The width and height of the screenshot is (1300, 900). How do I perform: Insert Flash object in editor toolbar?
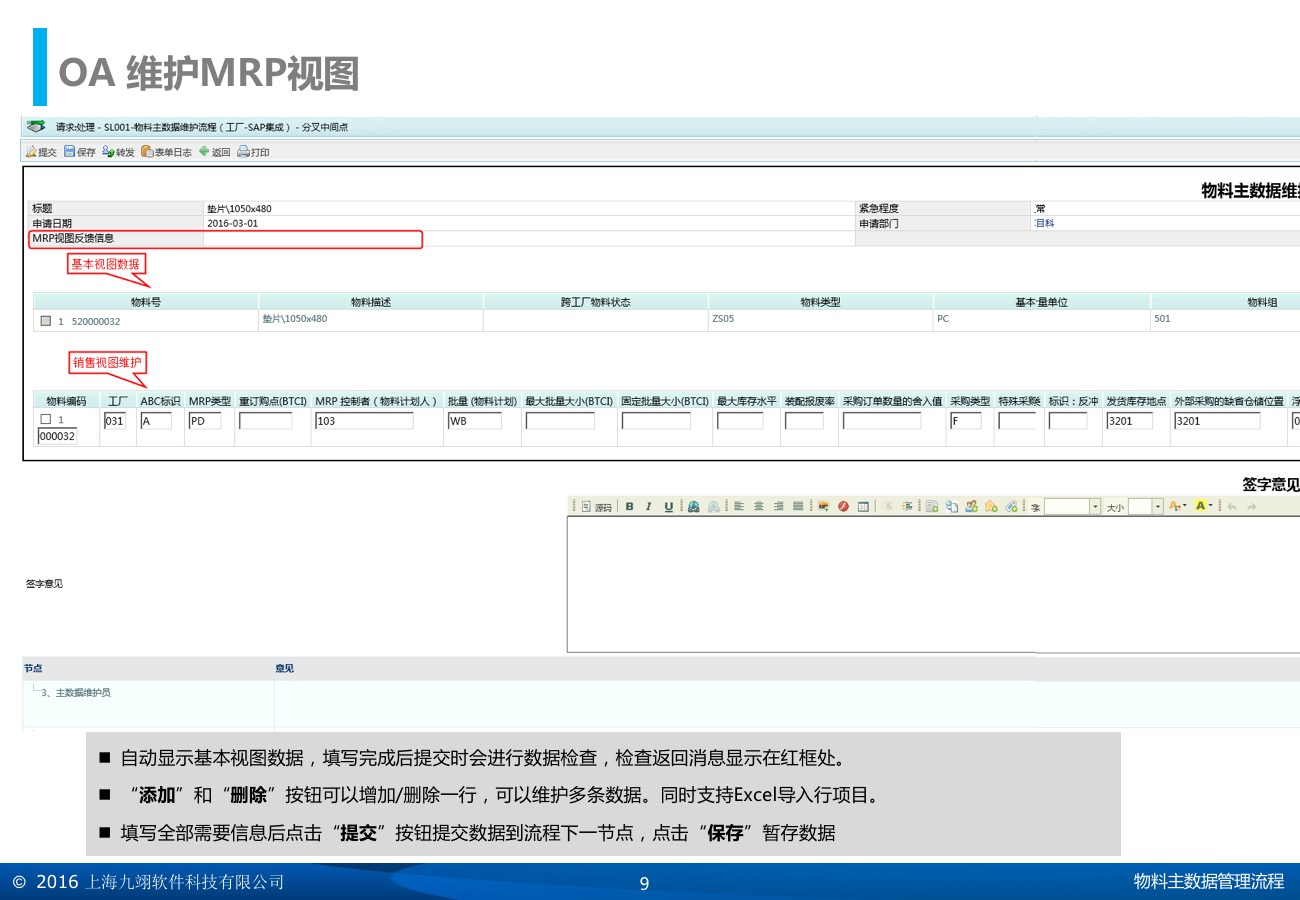click(x=843, y=507)
